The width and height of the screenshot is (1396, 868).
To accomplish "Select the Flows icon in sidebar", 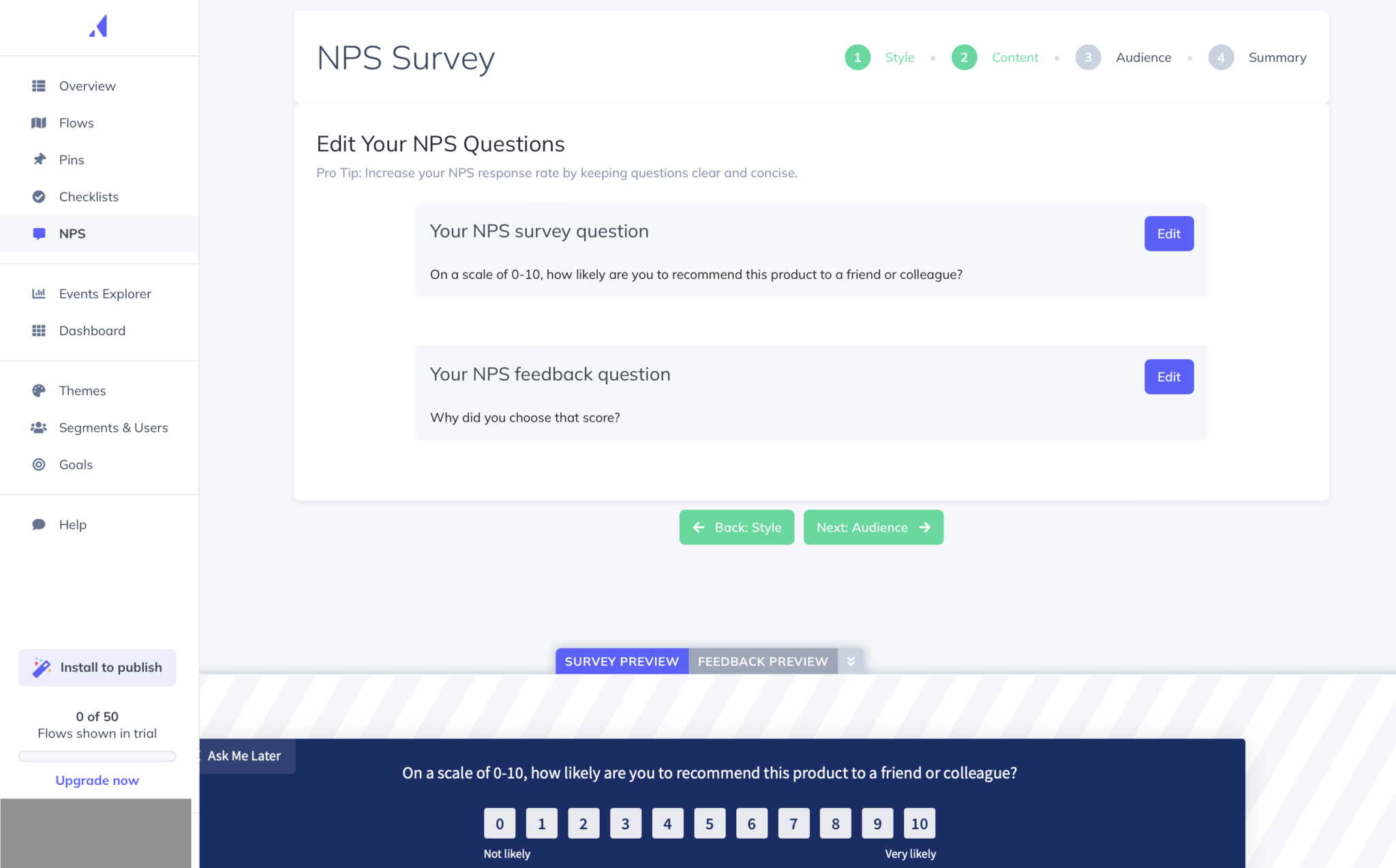I will (38, 122).
